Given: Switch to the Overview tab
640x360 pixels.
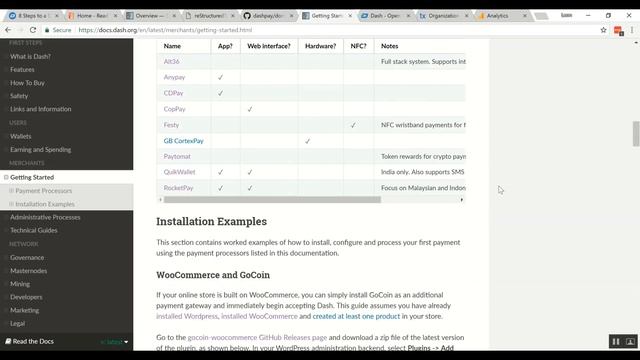Looking at the screenshot, I should point(150,16).
